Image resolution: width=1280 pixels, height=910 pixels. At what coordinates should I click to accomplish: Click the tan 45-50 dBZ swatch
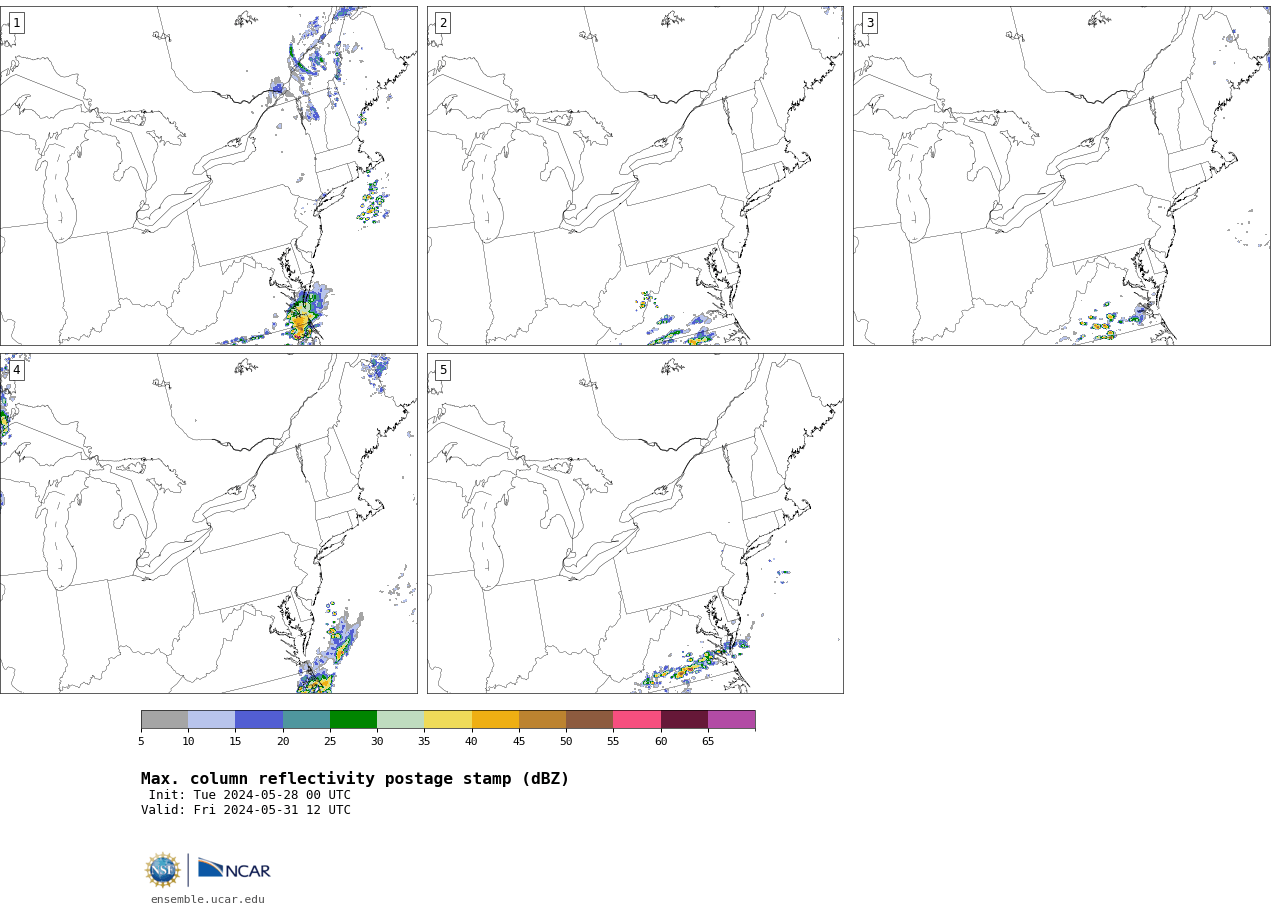pos(542,720)
